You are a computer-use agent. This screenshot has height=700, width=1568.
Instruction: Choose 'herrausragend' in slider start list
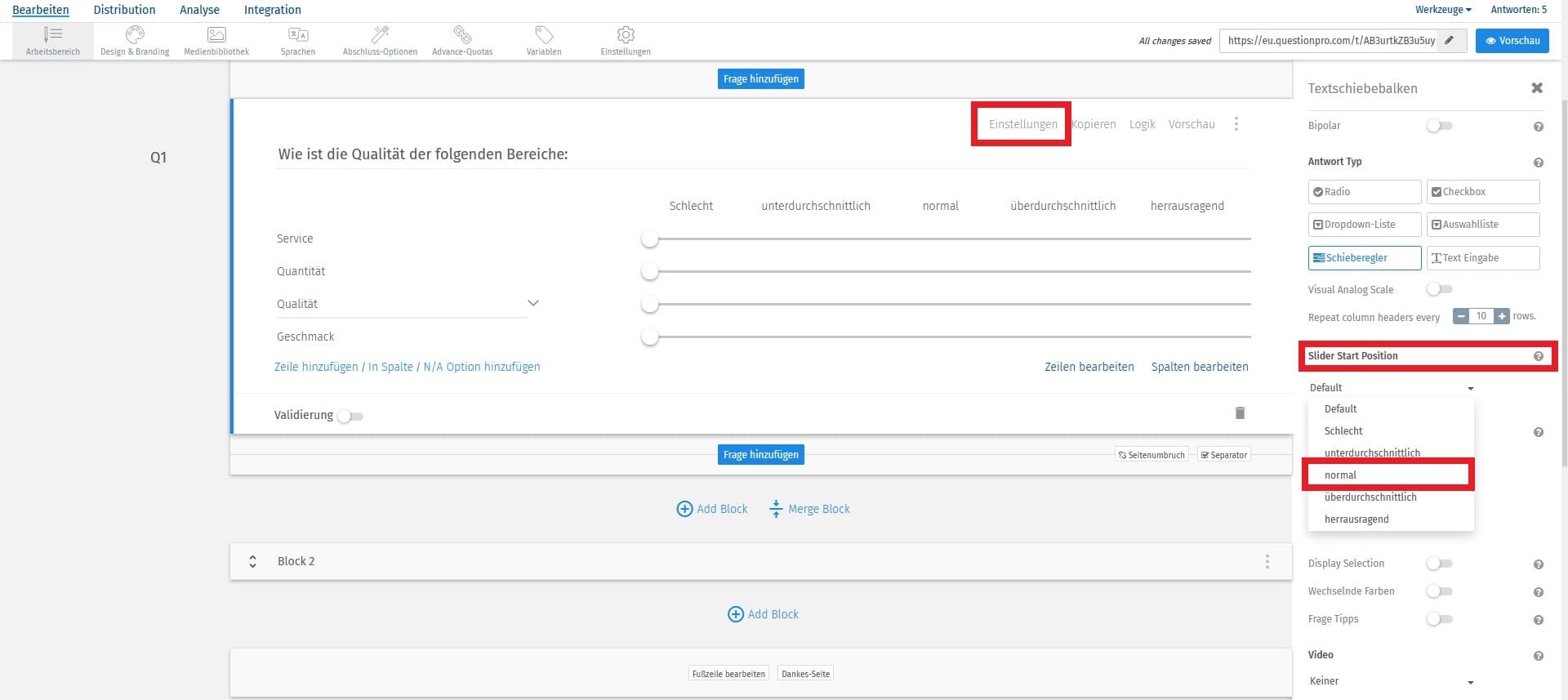(1391, 519)
